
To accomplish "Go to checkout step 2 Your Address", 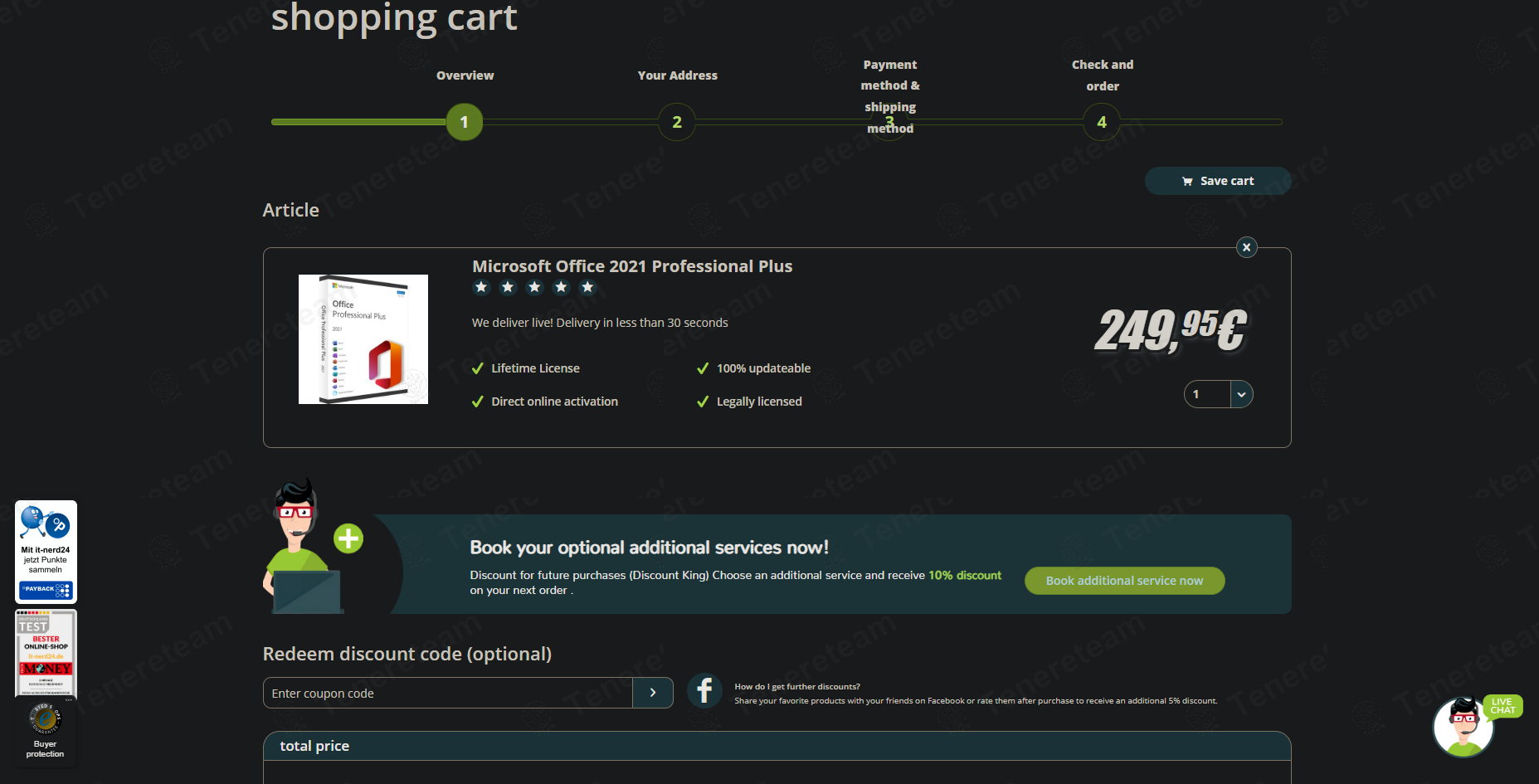I will [x=677, y=122].
